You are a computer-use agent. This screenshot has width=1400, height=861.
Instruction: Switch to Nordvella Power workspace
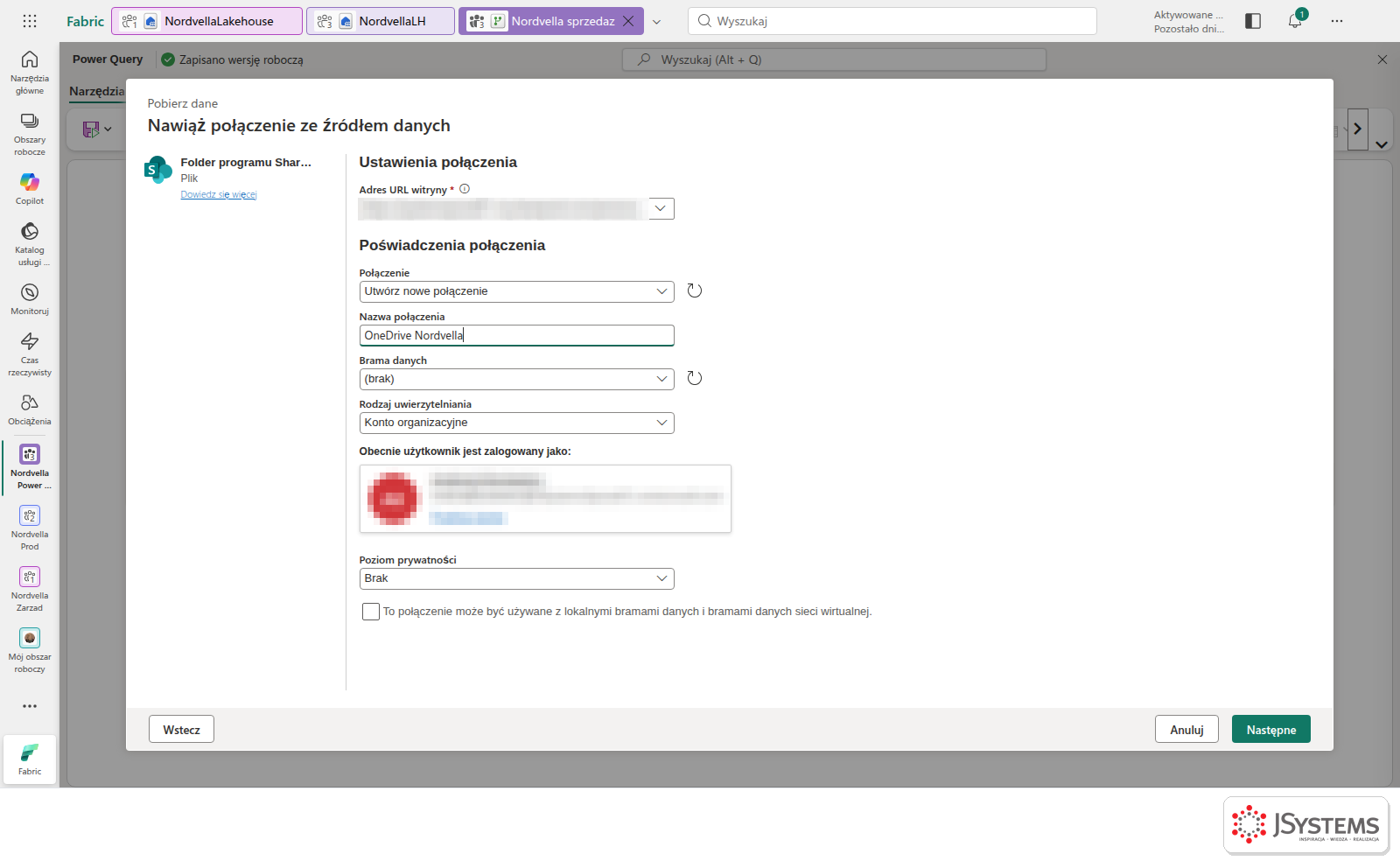[x=30, y=466]
